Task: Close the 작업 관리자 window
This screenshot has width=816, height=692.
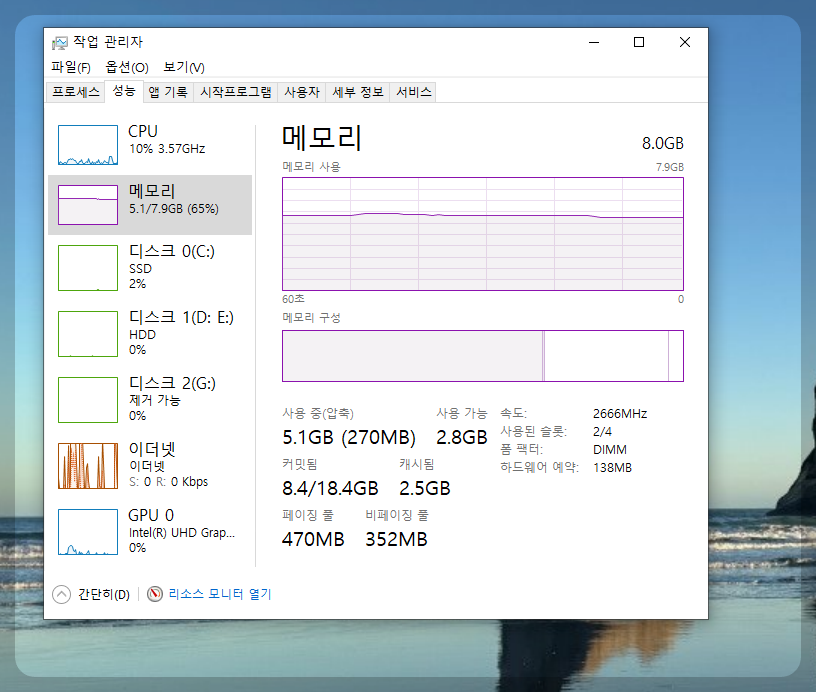Action: click(685, 42)
